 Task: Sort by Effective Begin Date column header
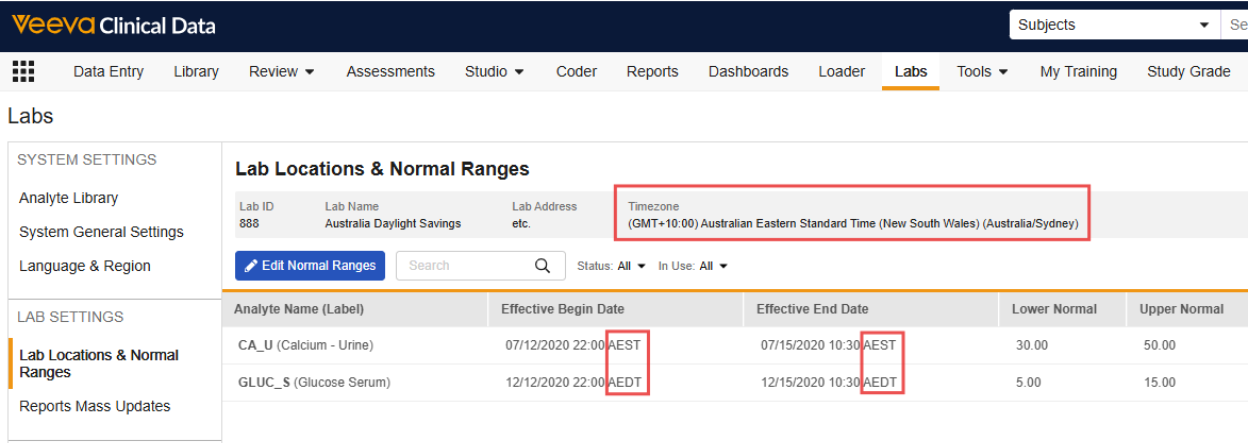click(562, 309)
